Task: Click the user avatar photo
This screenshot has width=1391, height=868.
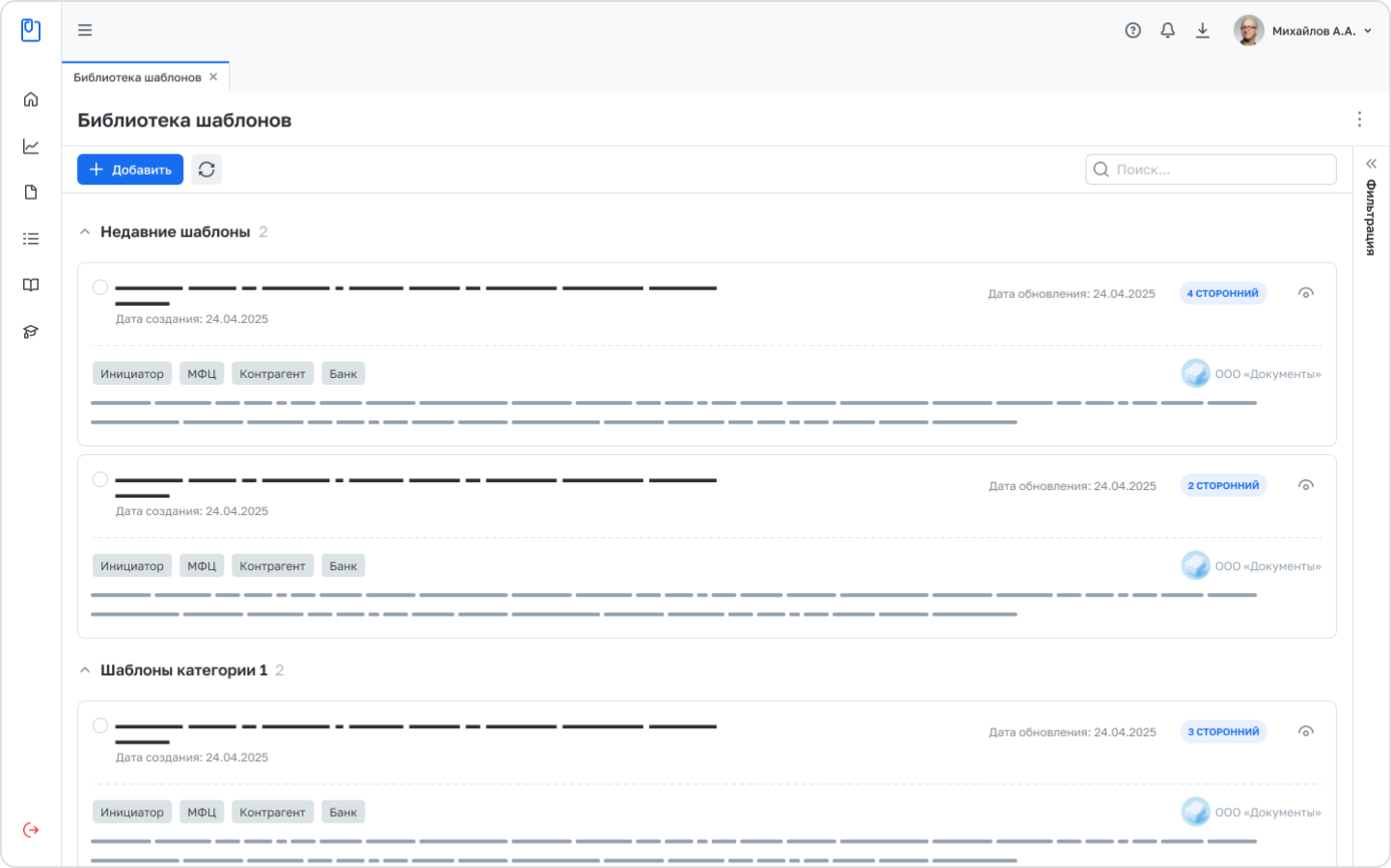Action: tap(1248, 30)
